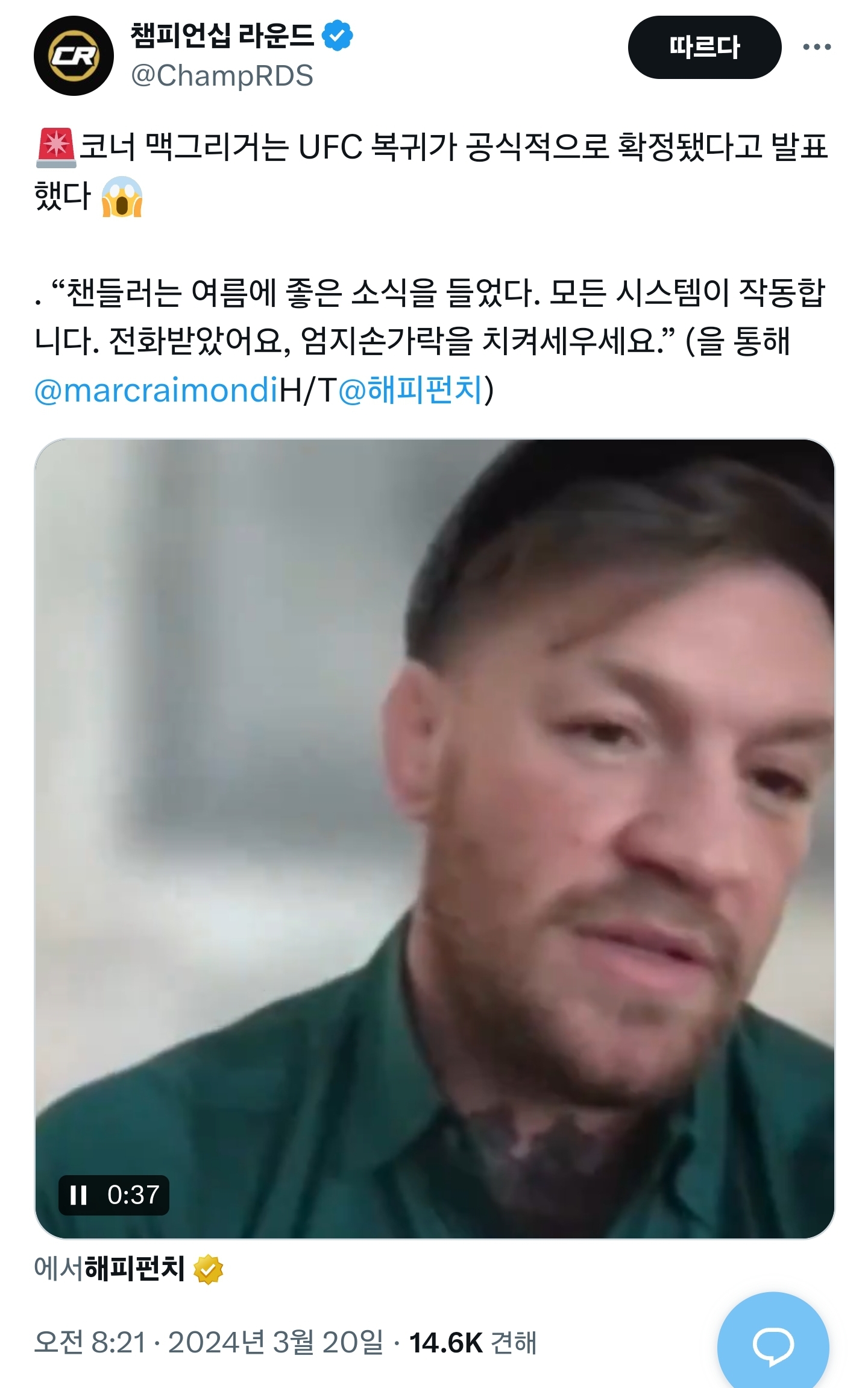This screenshot has width=868, height=1388.
Task: Open the tweet timestamp 오전 8:21
Action: [x=90, y=1343]
